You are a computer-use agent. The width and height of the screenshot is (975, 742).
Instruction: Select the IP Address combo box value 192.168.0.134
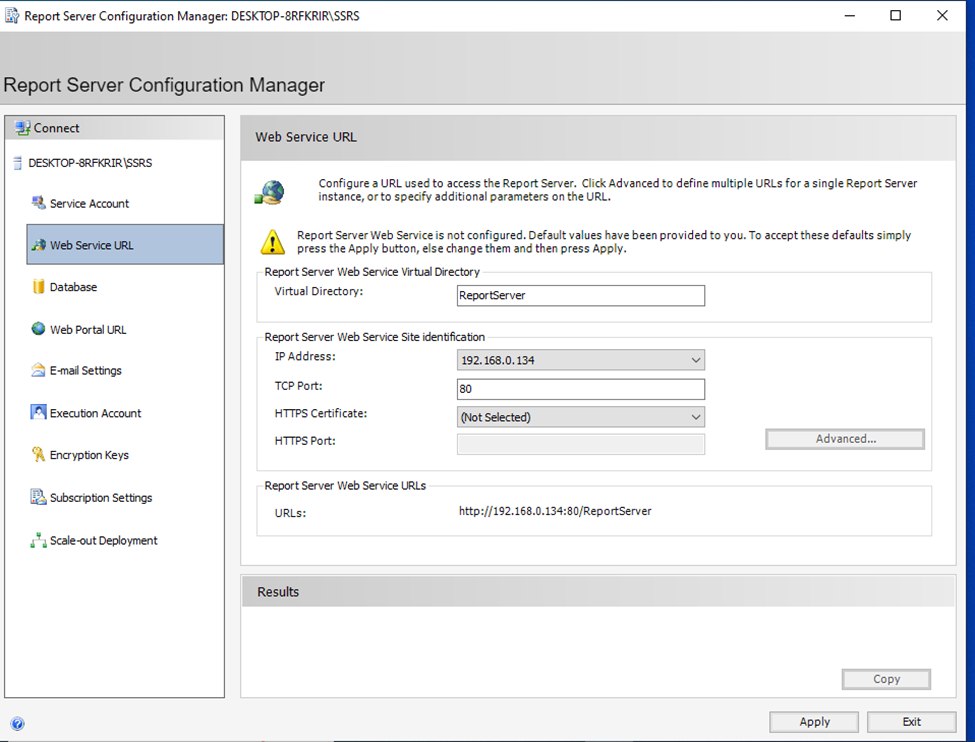tap(581, 360)
